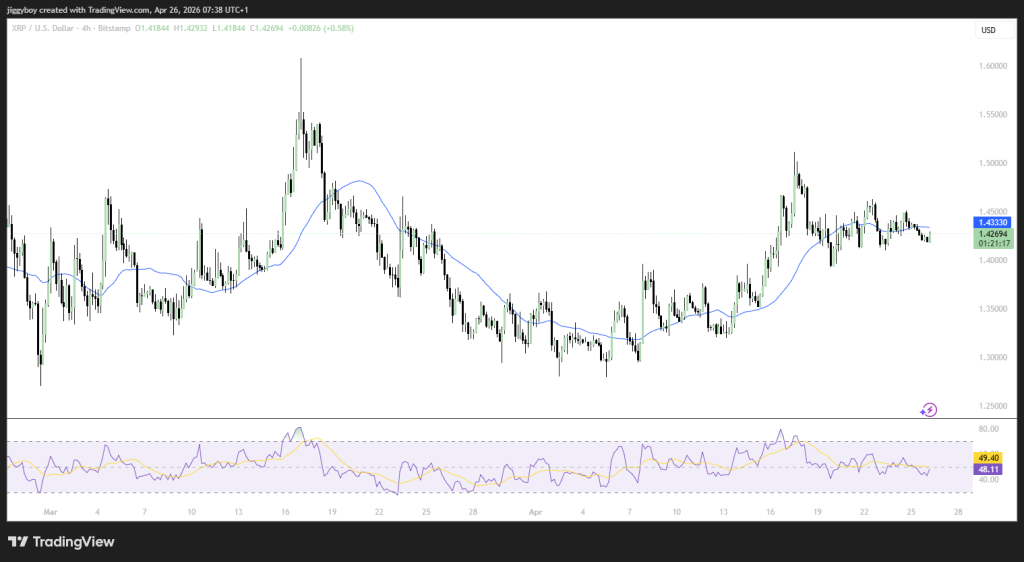Click the TradingView logo icon
Screen dimensions: 1024x562
(18, 542)
